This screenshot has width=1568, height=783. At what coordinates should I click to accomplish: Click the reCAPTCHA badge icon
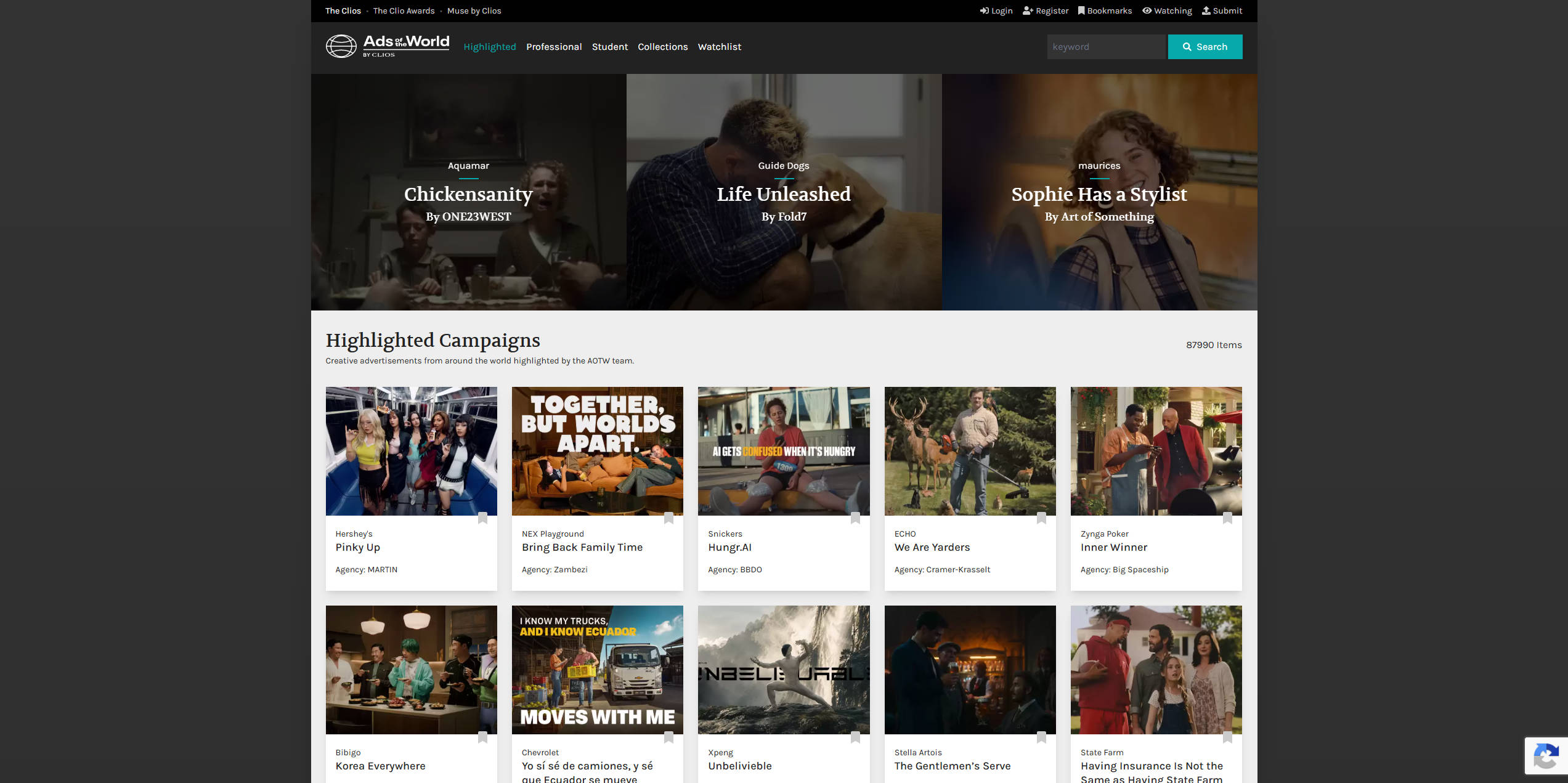click(x=1546, y=756)
